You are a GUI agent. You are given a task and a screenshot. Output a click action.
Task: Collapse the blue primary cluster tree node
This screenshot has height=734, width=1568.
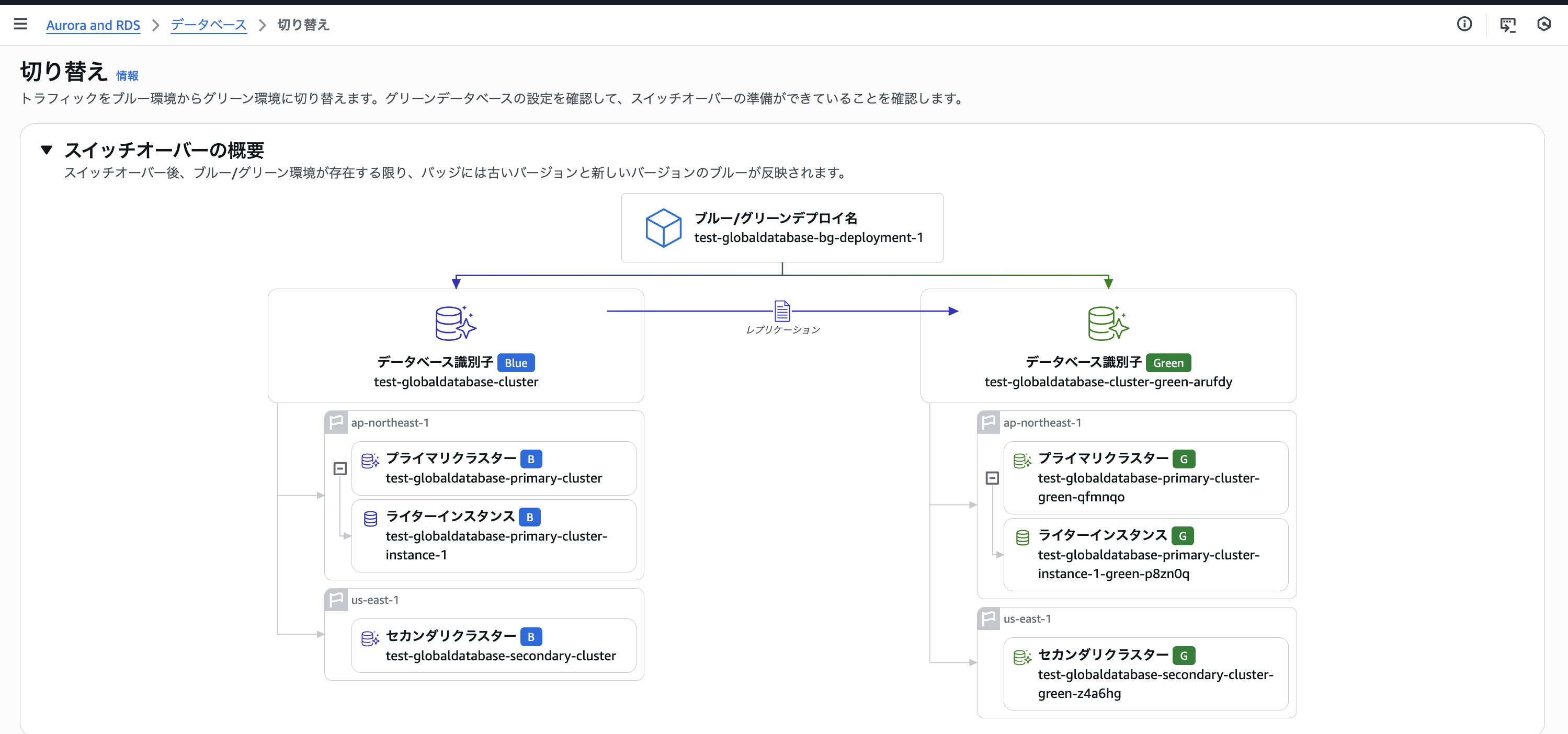tap(340, 468)
